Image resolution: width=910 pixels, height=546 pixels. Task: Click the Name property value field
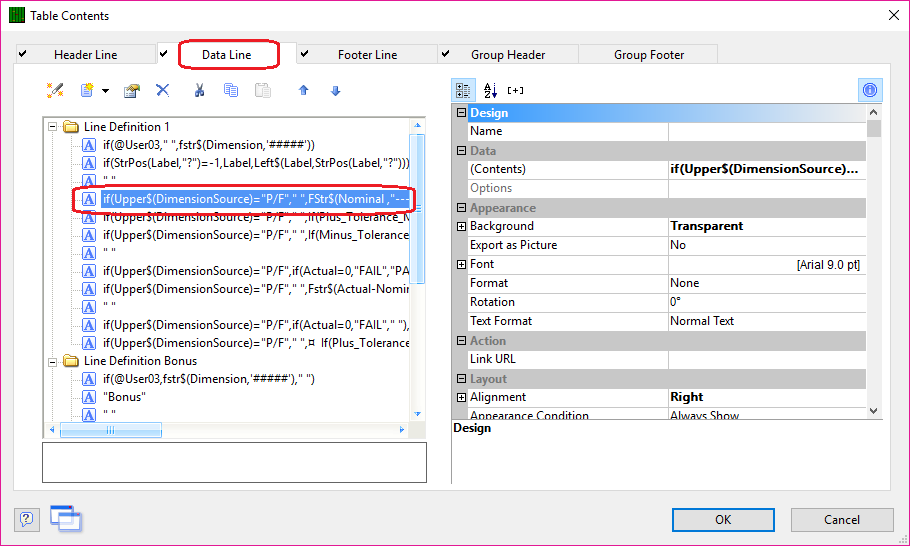pyautogui.click(x=767, y=131)
